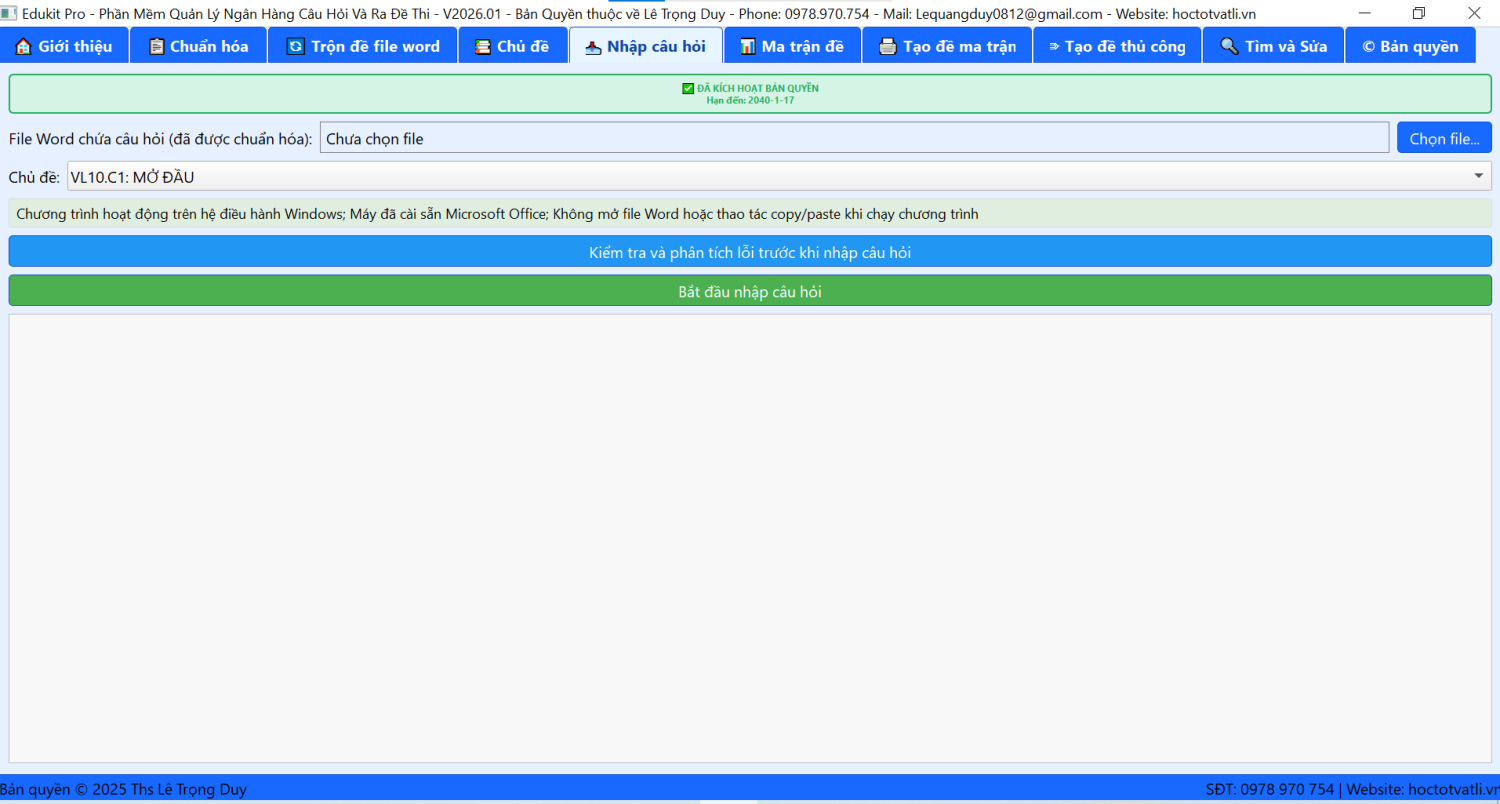The height and width of the screenshot is (804, 1500).
Task: Click the green activation checkmark icon
Action: click(688, 88)
